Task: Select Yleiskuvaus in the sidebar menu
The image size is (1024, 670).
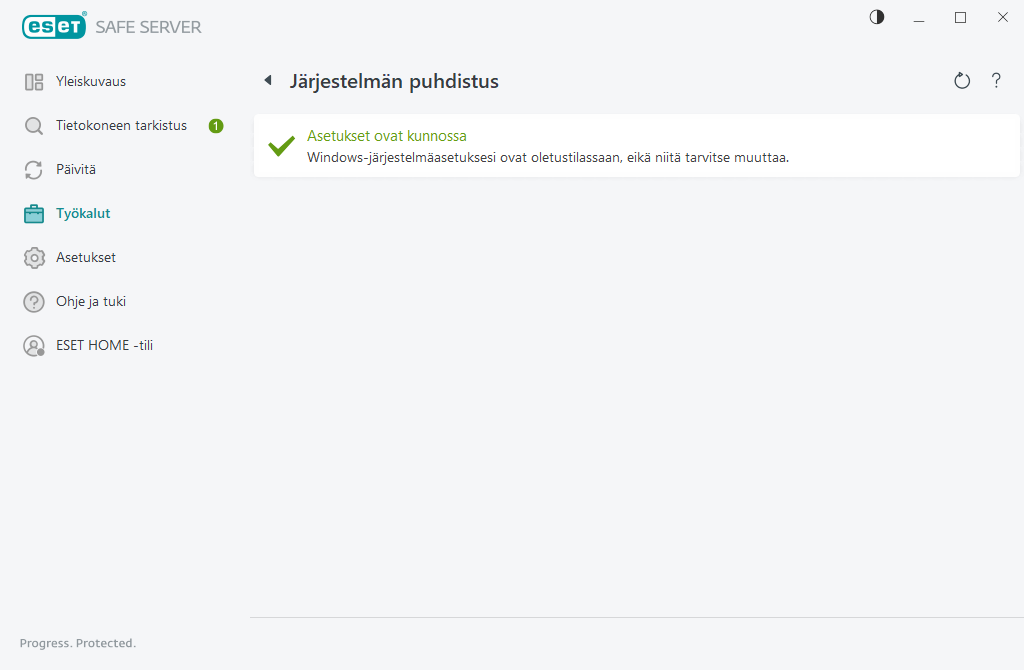Action: click(x=91, y=81)
